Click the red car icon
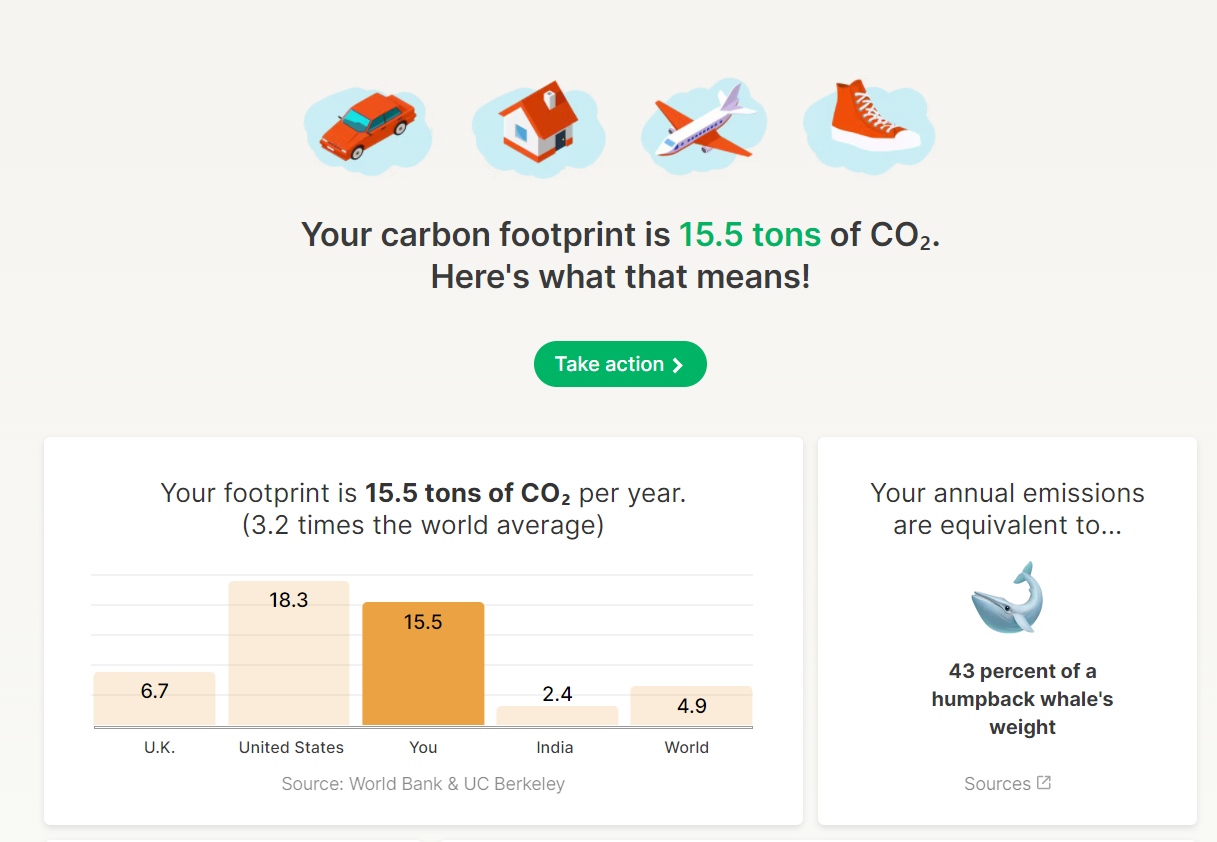 coord(367,128)
